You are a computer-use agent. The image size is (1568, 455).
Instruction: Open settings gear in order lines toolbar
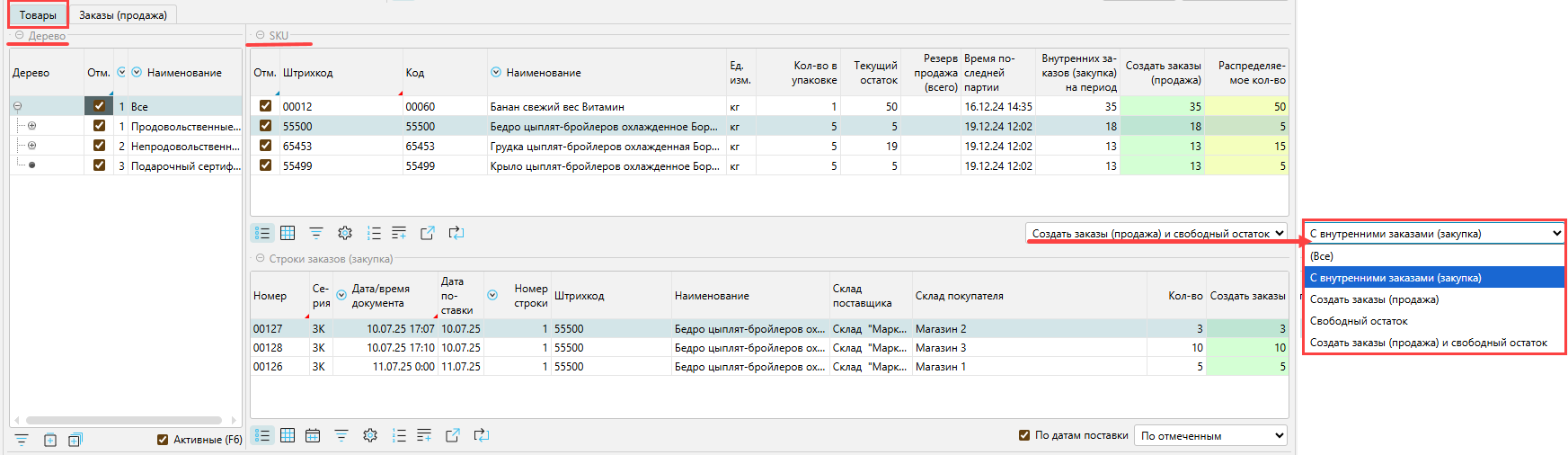click(370, 435)
